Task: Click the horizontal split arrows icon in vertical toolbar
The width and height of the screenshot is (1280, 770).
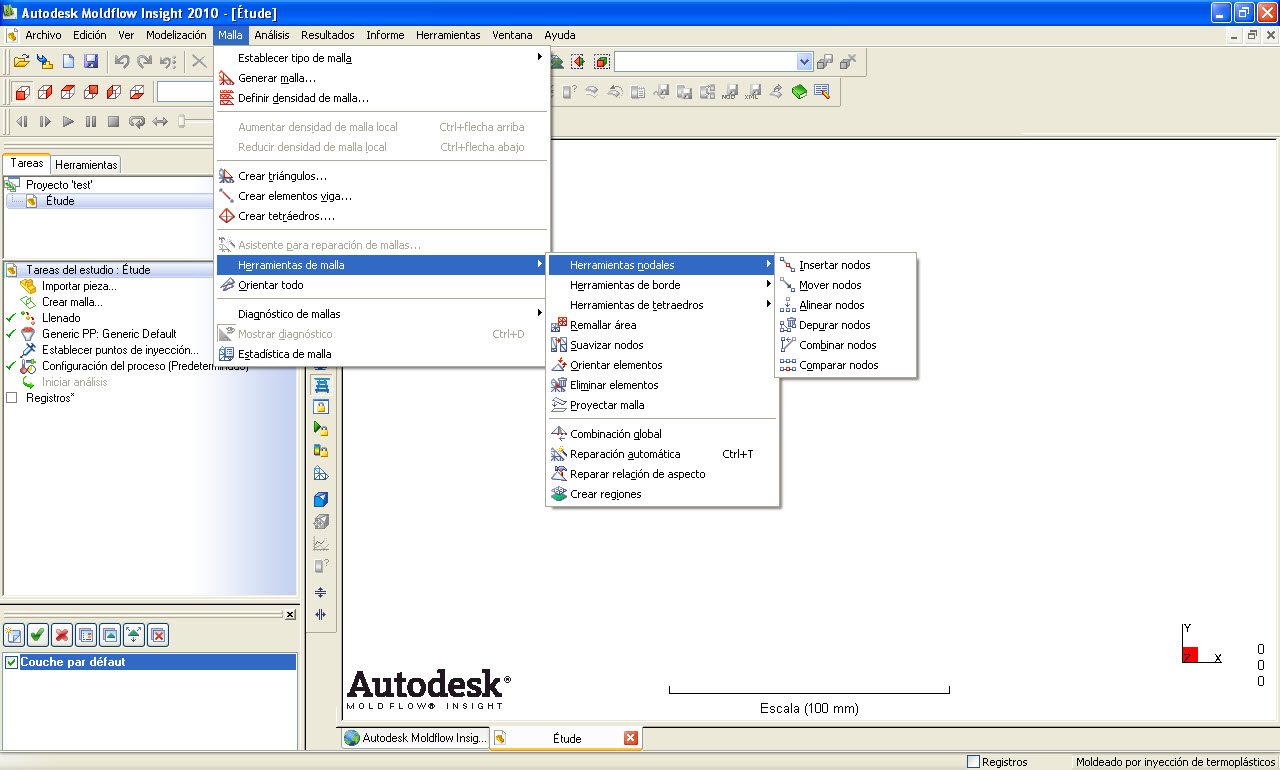Action: [x=321, y=592]
